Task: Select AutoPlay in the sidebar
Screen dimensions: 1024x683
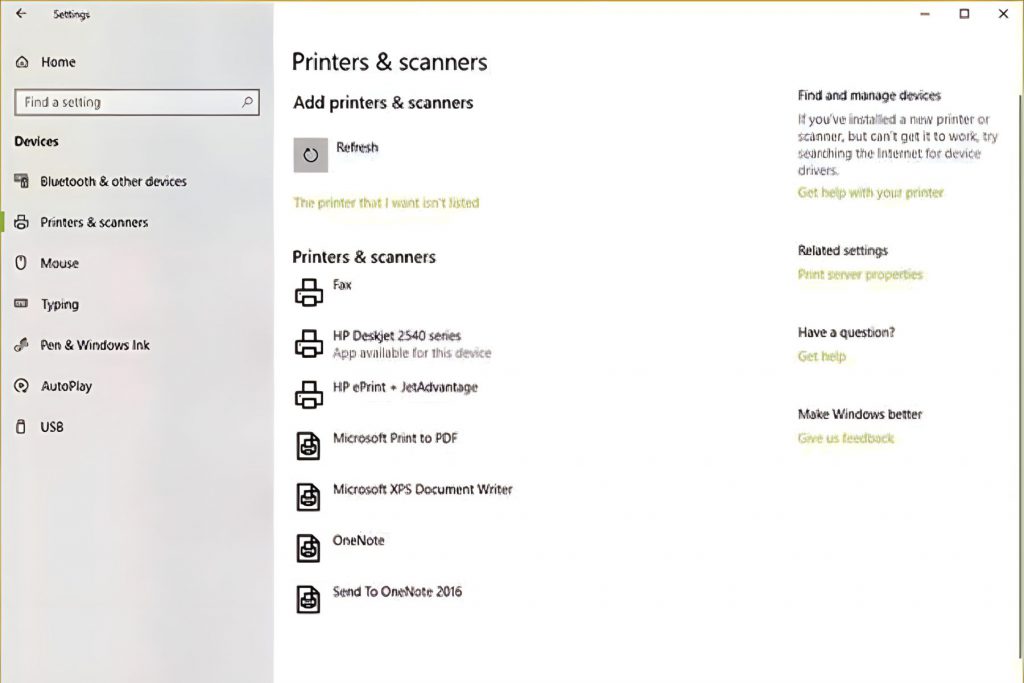Action: 66,387
